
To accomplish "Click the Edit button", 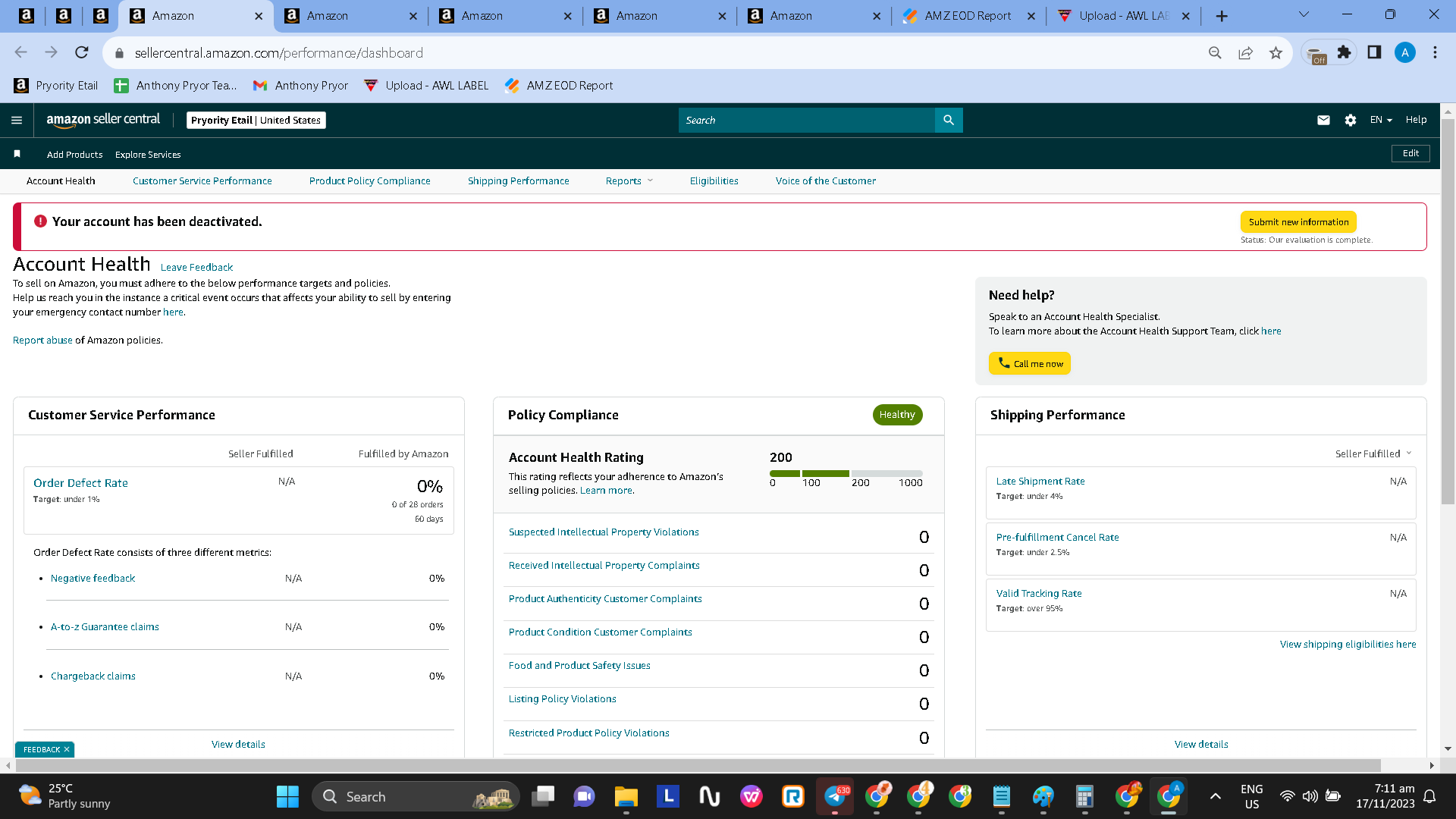I will click(1410, 153).
